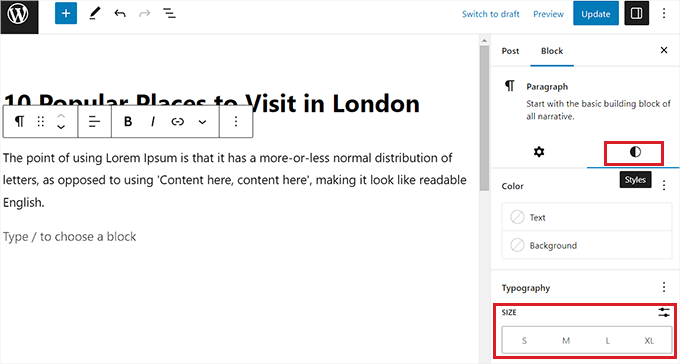
Task: Click the WordPress logo icon
Action: pyautogui.click(x=19, y=14)
